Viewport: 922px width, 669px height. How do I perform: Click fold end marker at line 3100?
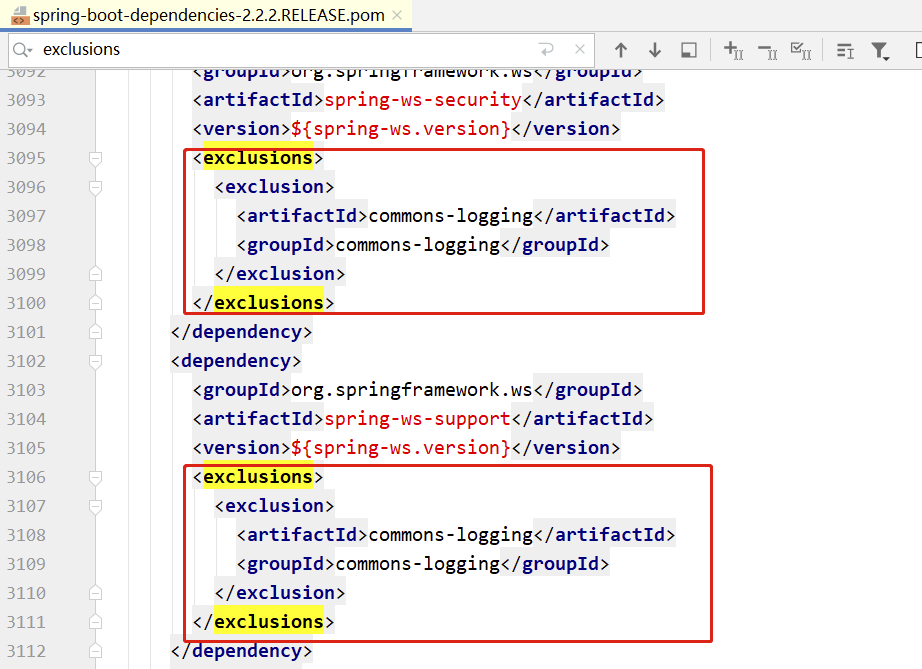point(95,303)
